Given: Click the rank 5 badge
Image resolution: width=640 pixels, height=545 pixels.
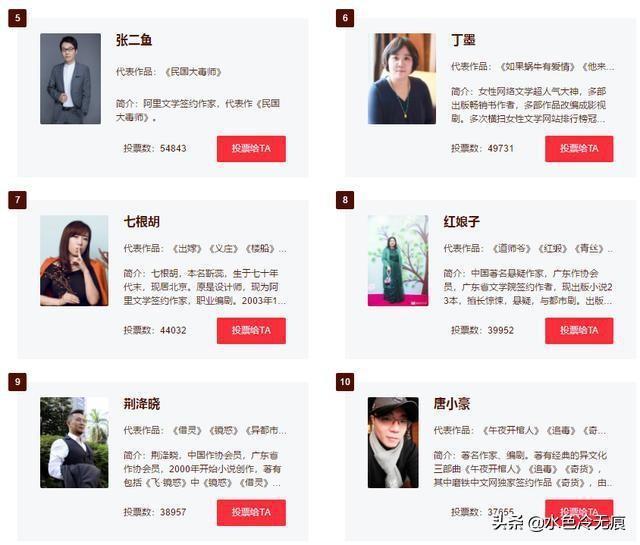Looking at the screenshot, I should (18, 18).
